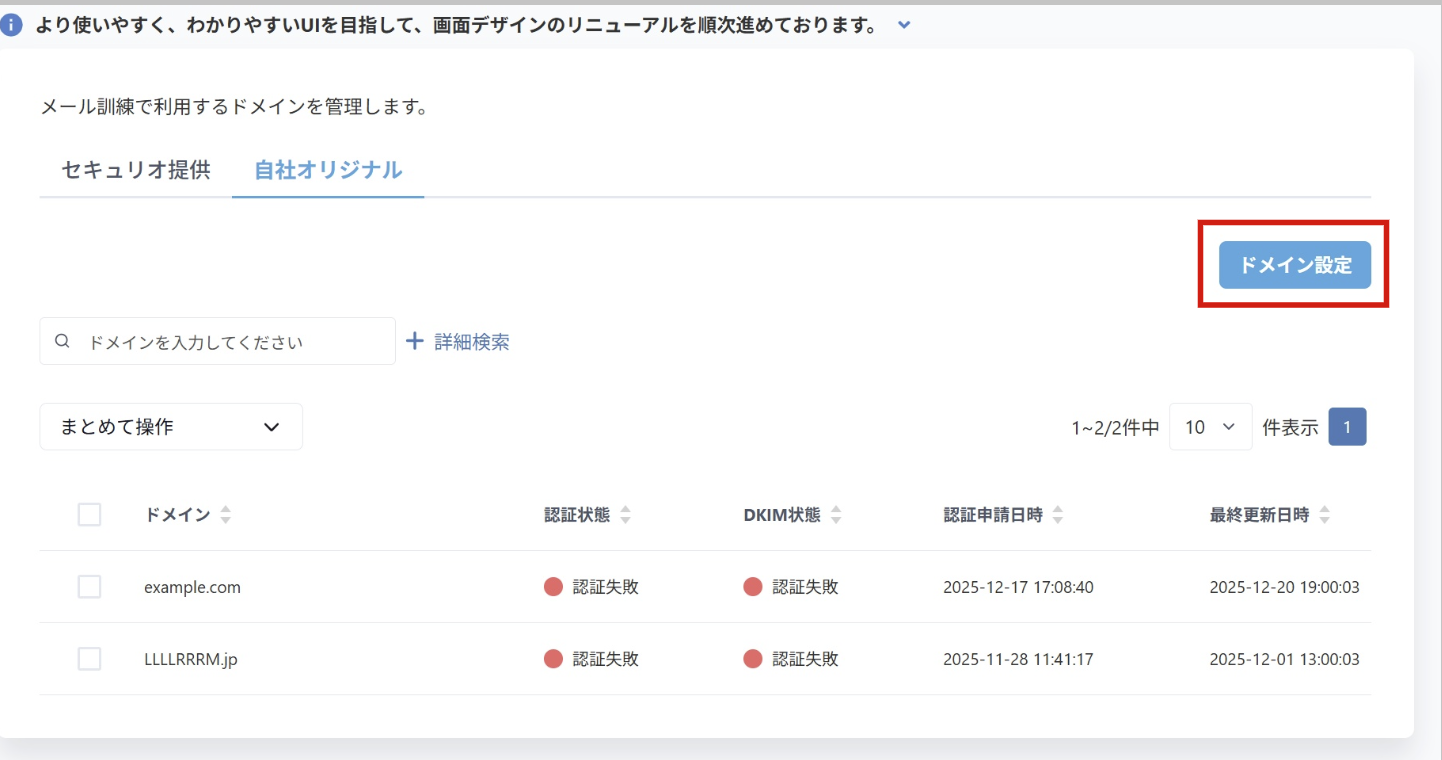Open the まとめて操作 dropdown

point(171,427)
